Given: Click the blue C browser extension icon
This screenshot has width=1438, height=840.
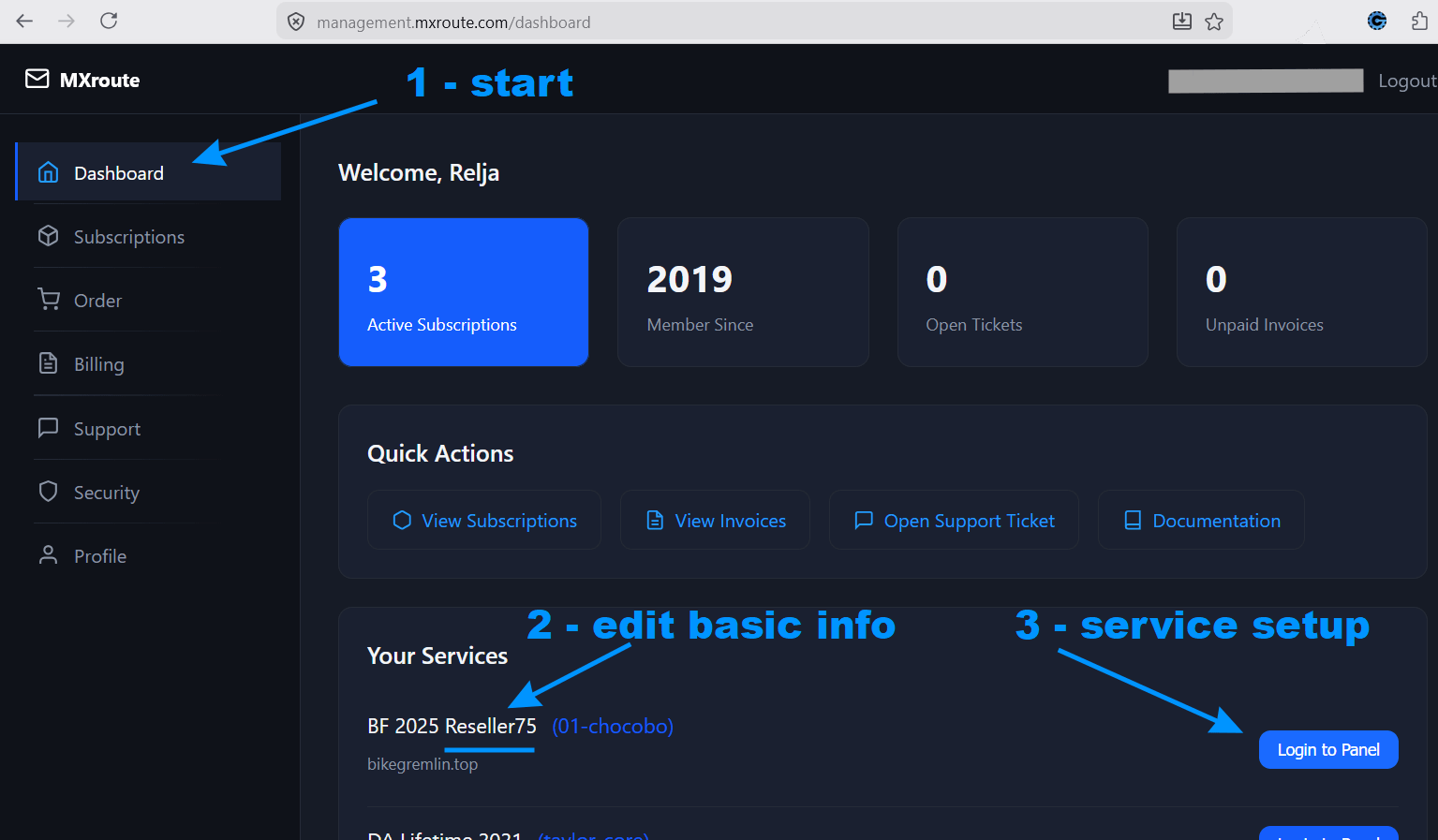Looking at the screenshot, I should tap(1377, 21).
